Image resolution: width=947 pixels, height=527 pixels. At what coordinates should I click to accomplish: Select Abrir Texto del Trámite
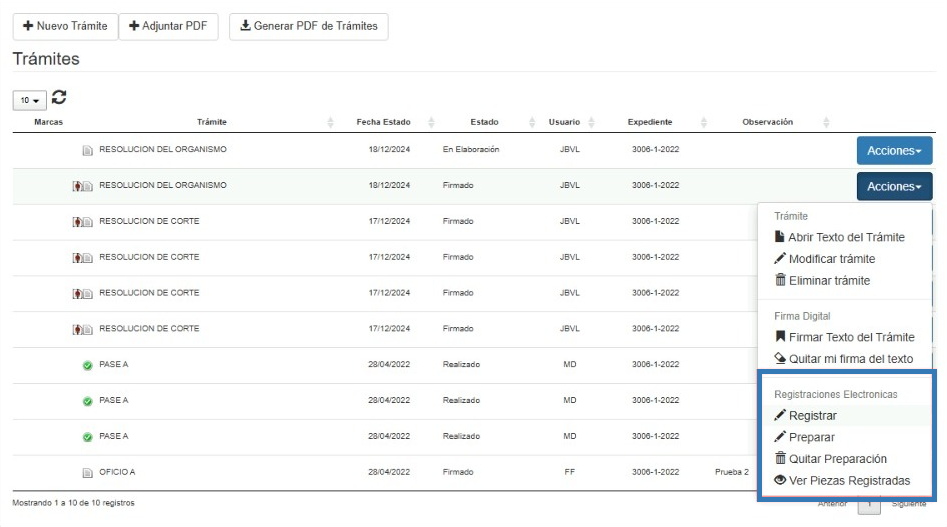(x=846, y=237)
